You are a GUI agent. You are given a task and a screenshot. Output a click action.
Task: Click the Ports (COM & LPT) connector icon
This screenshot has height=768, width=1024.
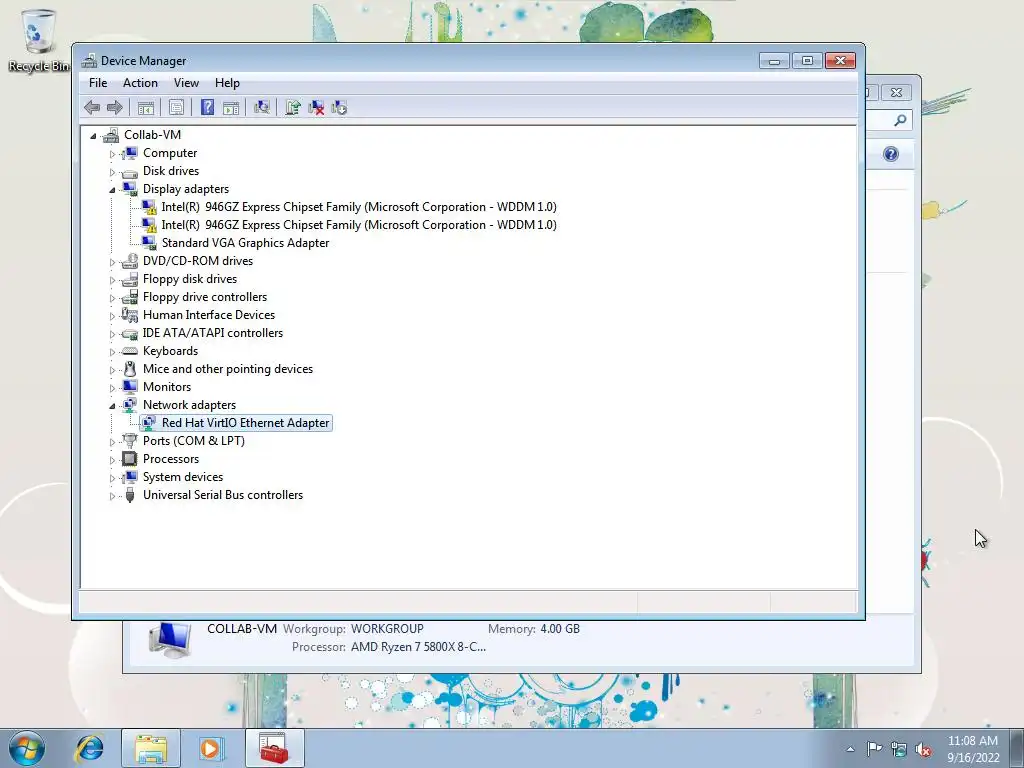click(x=130, y=441)
